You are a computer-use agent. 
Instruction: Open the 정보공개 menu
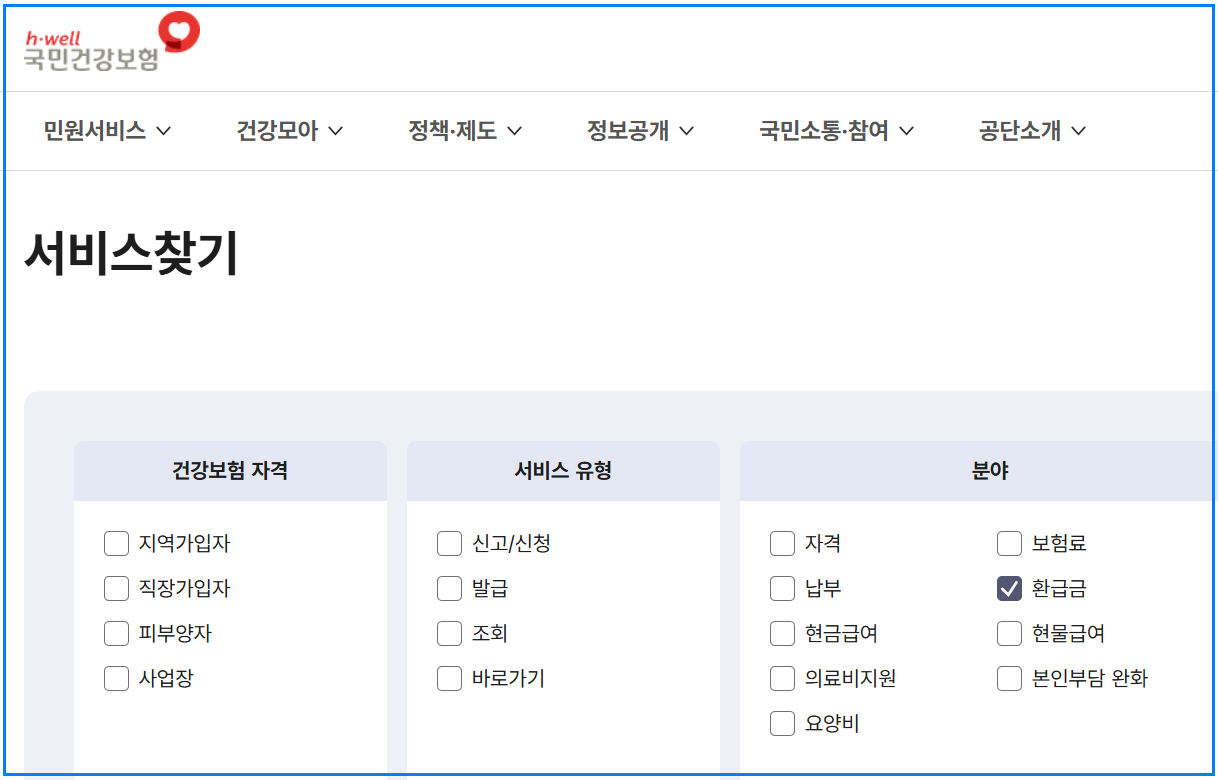tap(636, 130)
